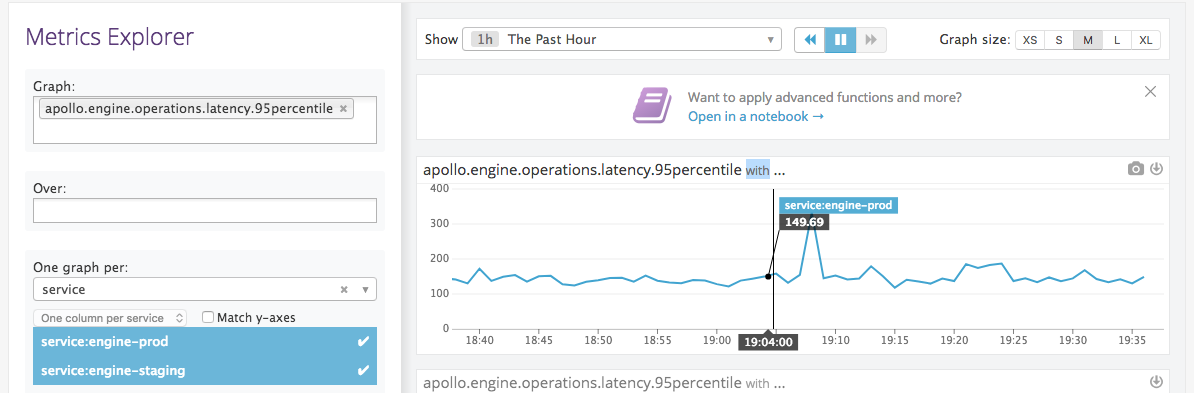Set graph size to XL
1194x393 pixels.
pyautogui.click(x=1145, y=40)
